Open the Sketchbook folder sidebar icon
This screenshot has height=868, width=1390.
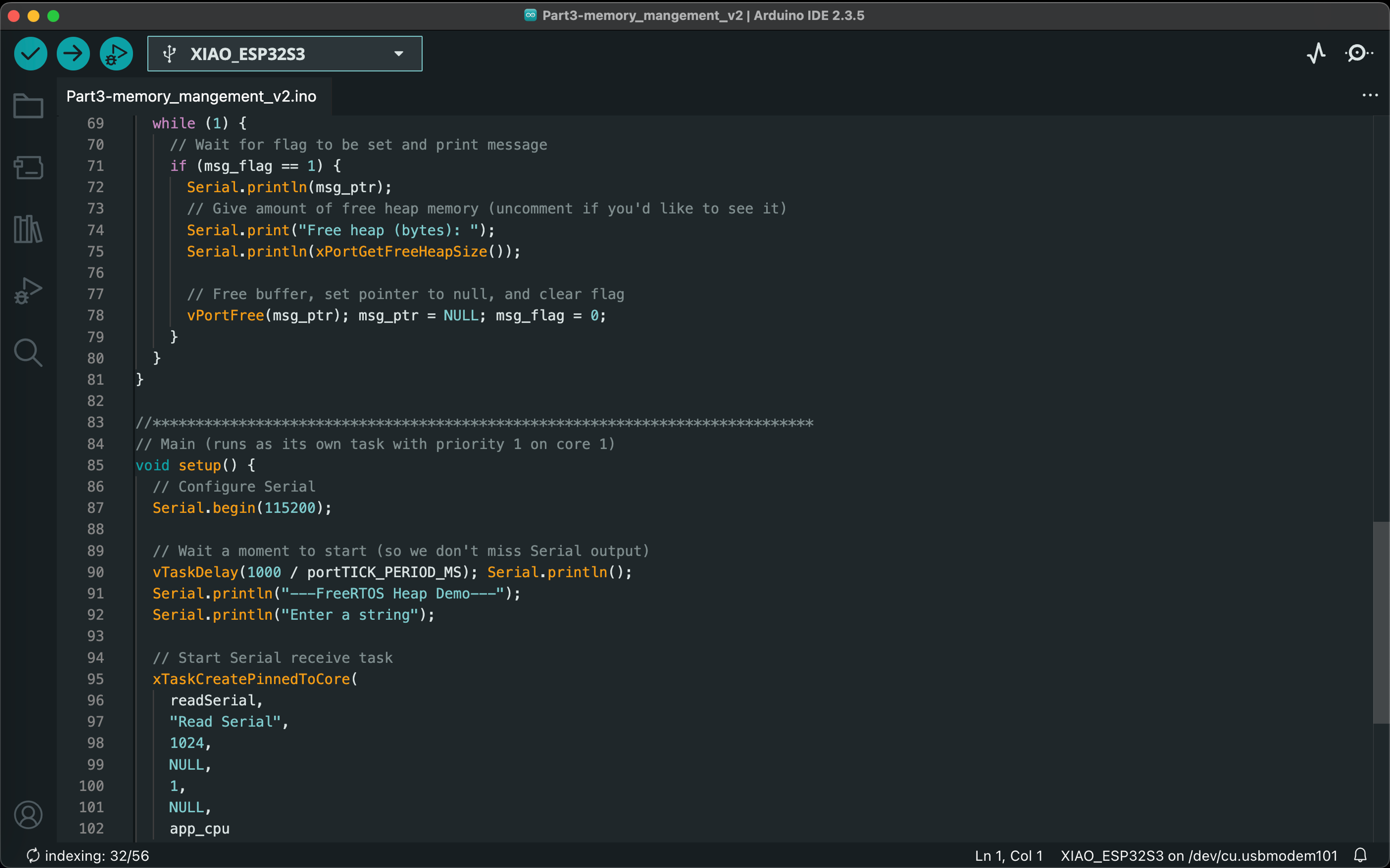[28, 106]
